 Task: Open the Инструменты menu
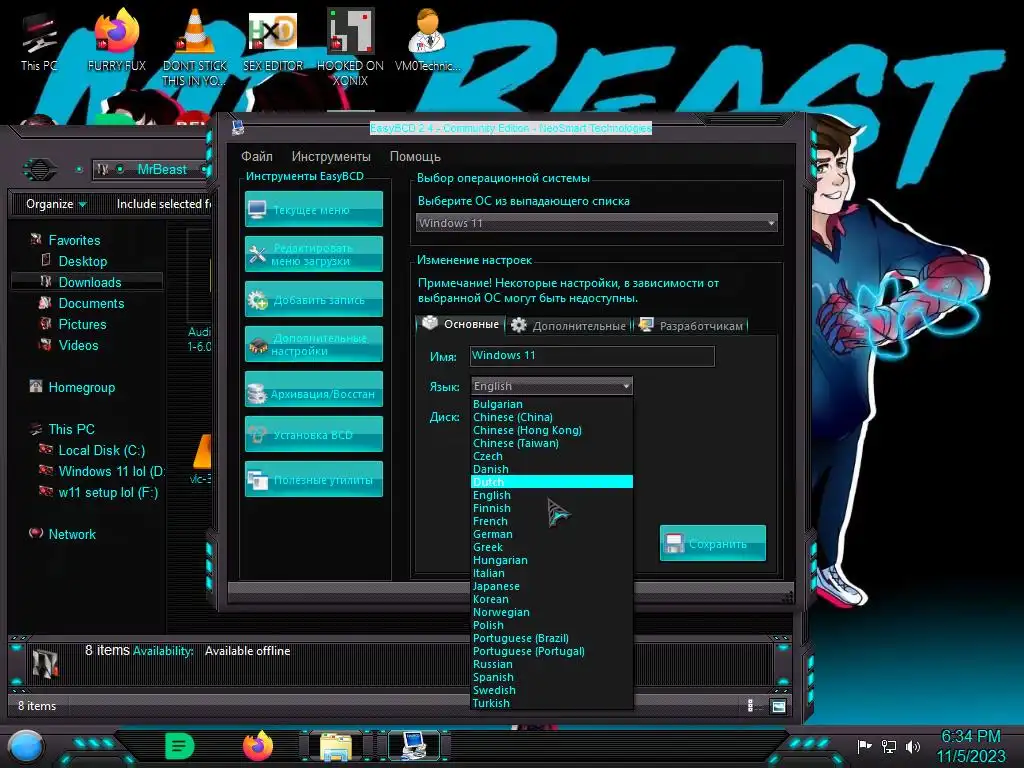331,157
